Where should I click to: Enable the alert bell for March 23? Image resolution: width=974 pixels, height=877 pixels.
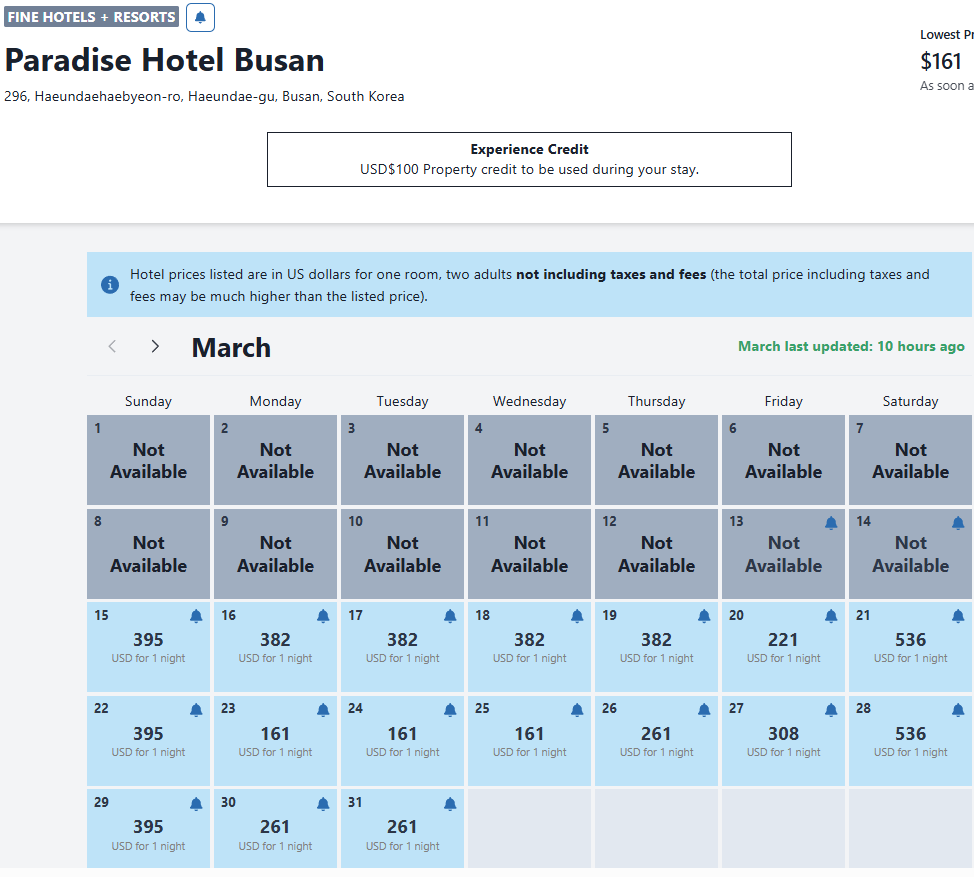[x=323, y=710]
